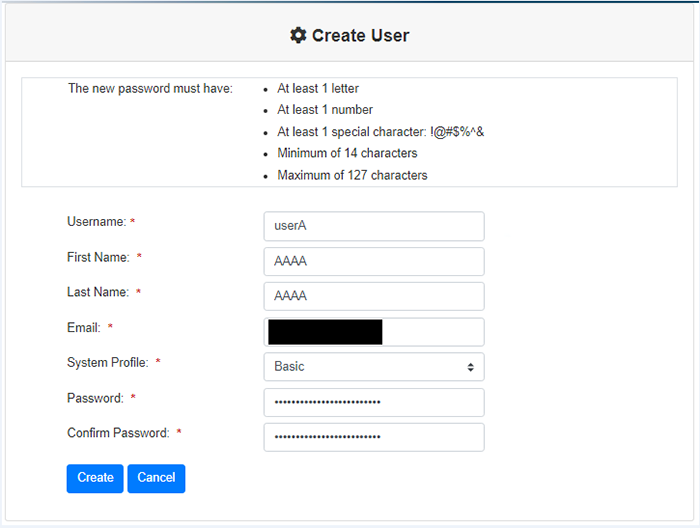Click the Email label text
The width and height of the screenshot is (700, 528).
(x=84, y=327)
